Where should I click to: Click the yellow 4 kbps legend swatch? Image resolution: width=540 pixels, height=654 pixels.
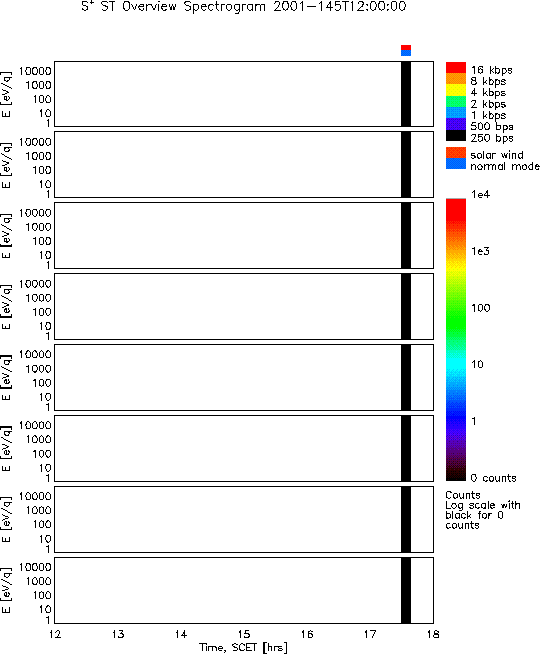456,90
